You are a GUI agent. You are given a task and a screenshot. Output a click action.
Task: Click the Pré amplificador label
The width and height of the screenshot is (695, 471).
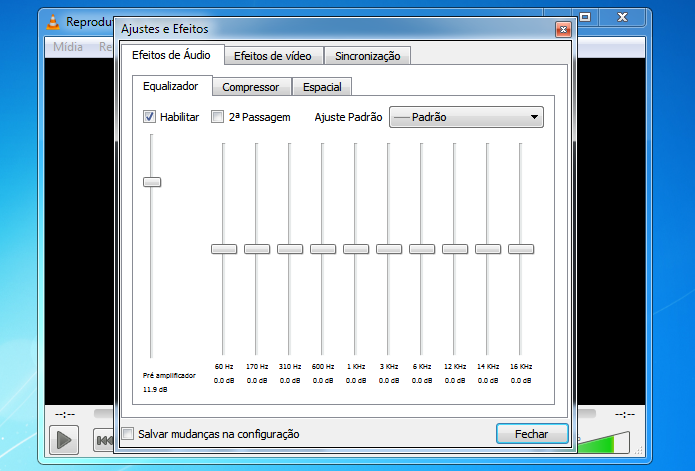point(169,375)
